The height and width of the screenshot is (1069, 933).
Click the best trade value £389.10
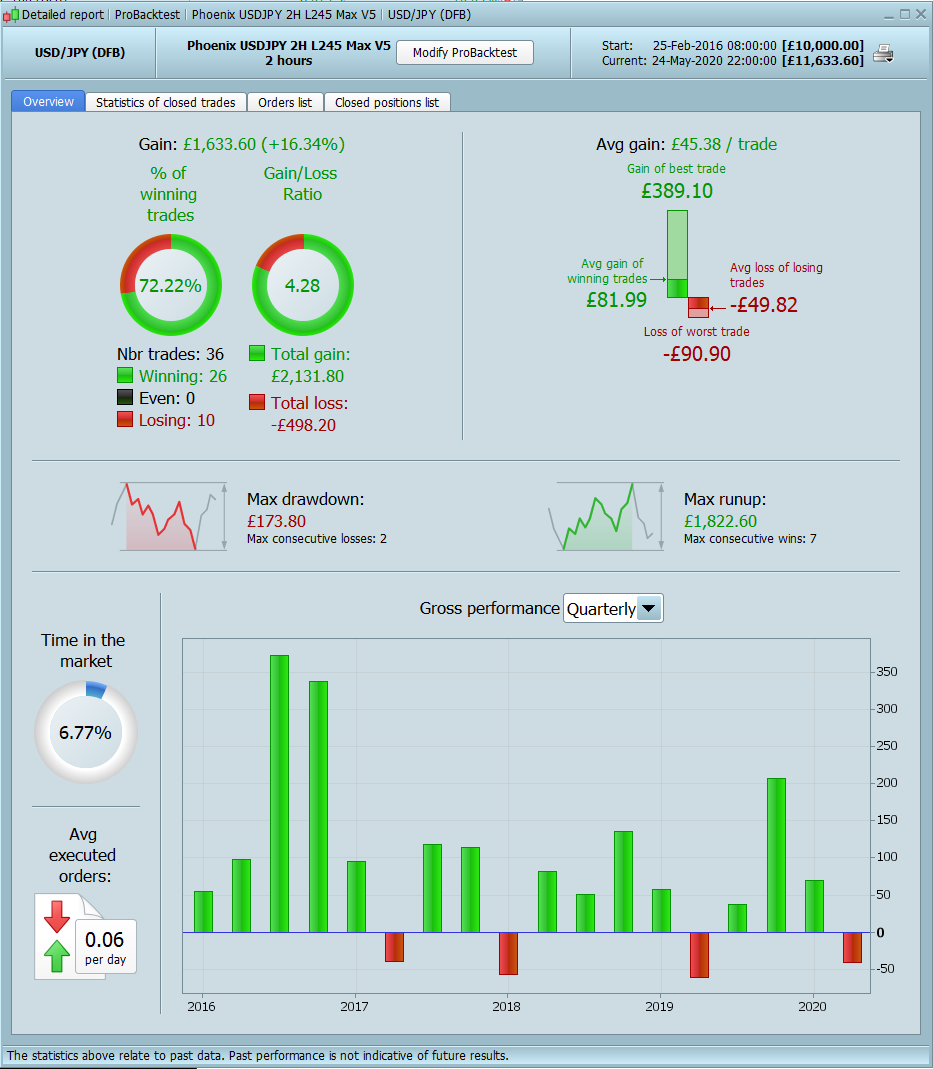[x=677, y=190]
